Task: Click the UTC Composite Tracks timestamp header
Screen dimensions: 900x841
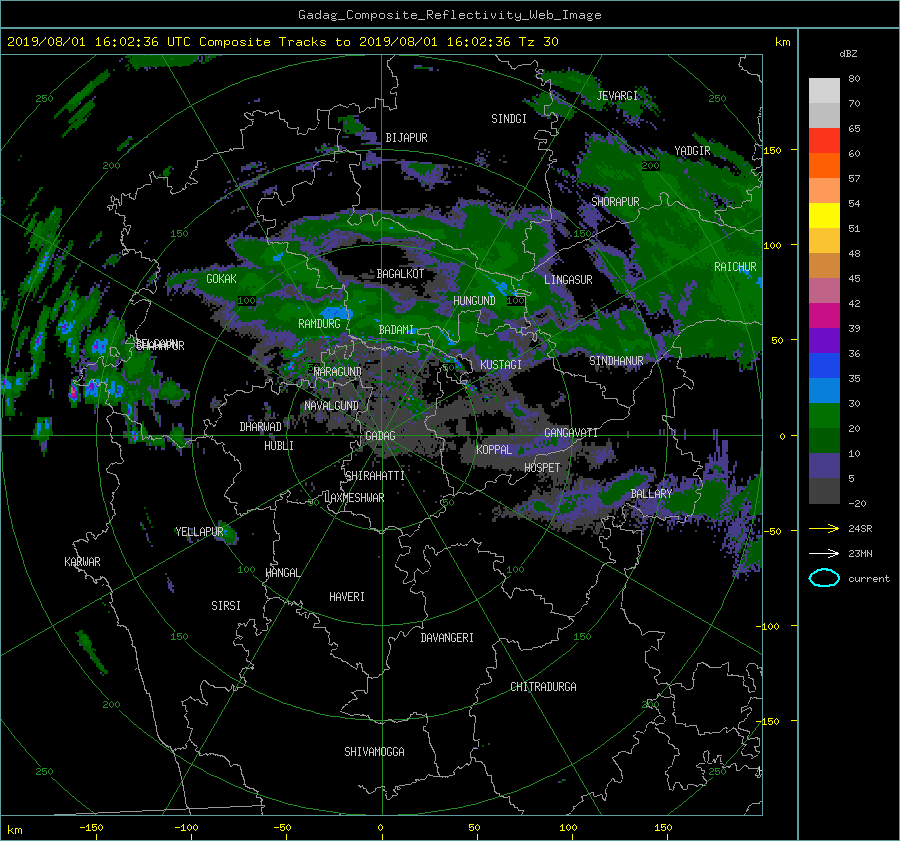Action: click(x=283, y=42)
